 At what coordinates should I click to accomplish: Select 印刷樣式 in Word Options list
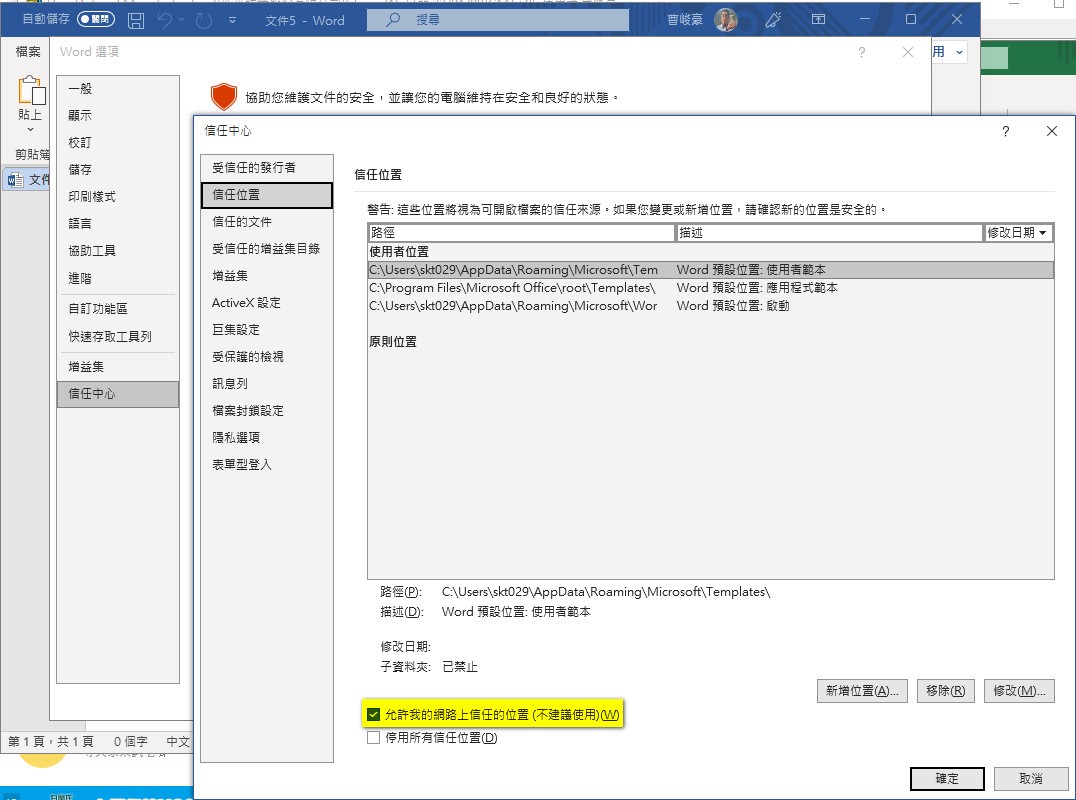(x=118, y=197)
